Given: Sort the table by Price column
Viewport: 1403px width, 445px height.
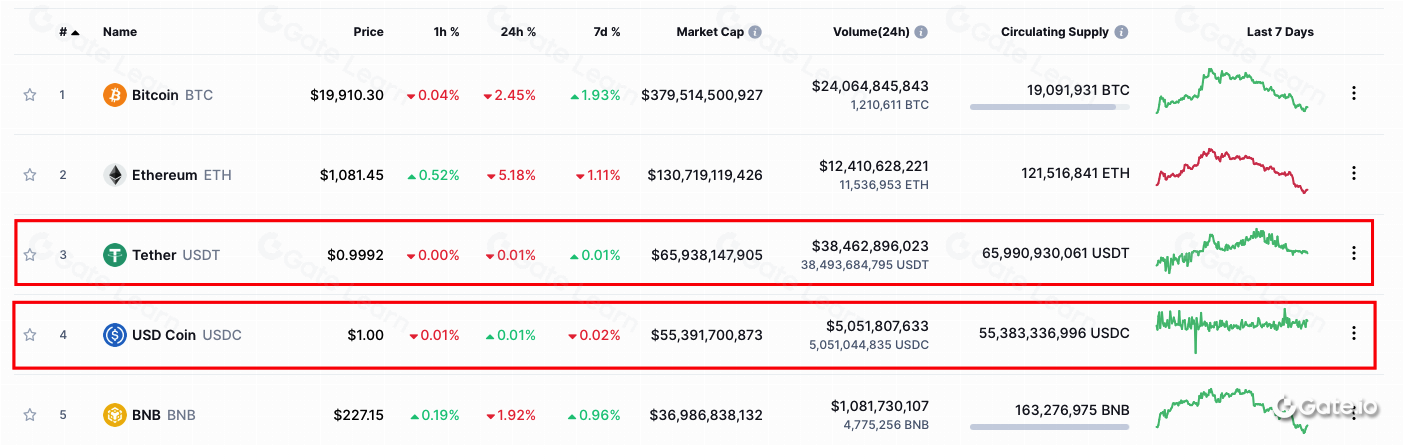Looking at the screenshot, I should click(368, 32).
